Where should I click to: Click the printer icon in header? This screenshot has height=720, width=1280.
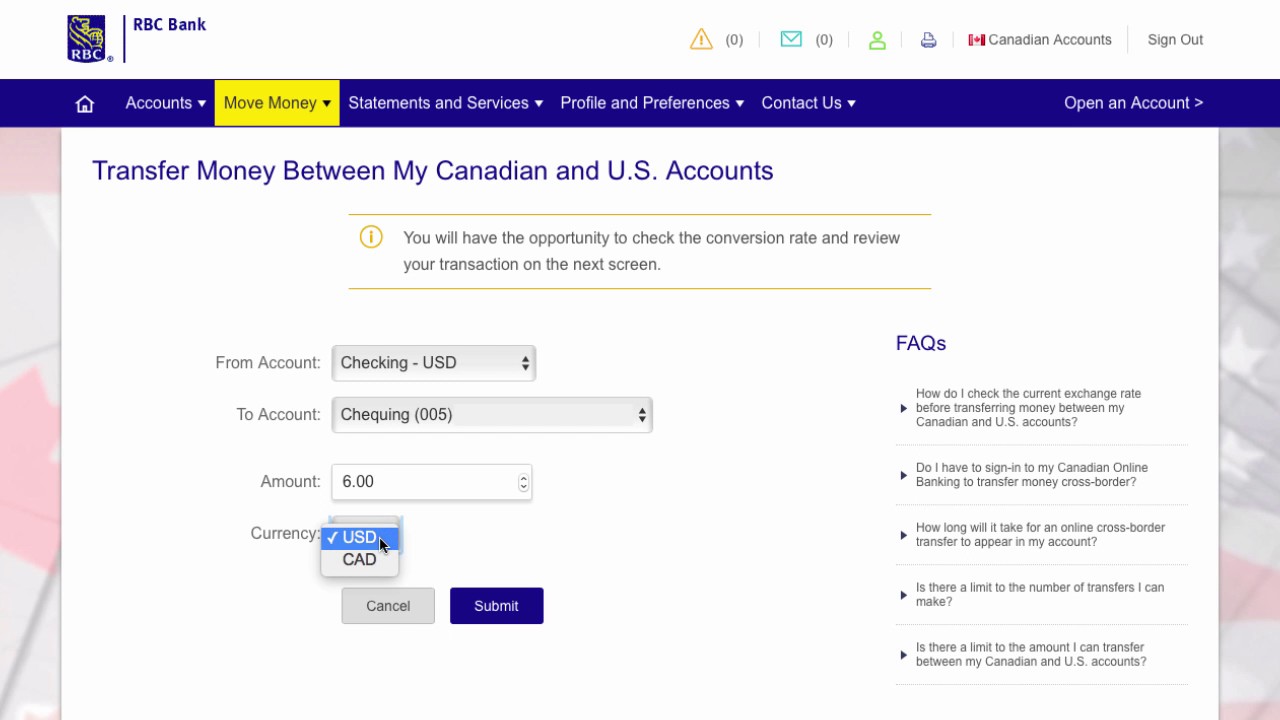tap(928, 40)
